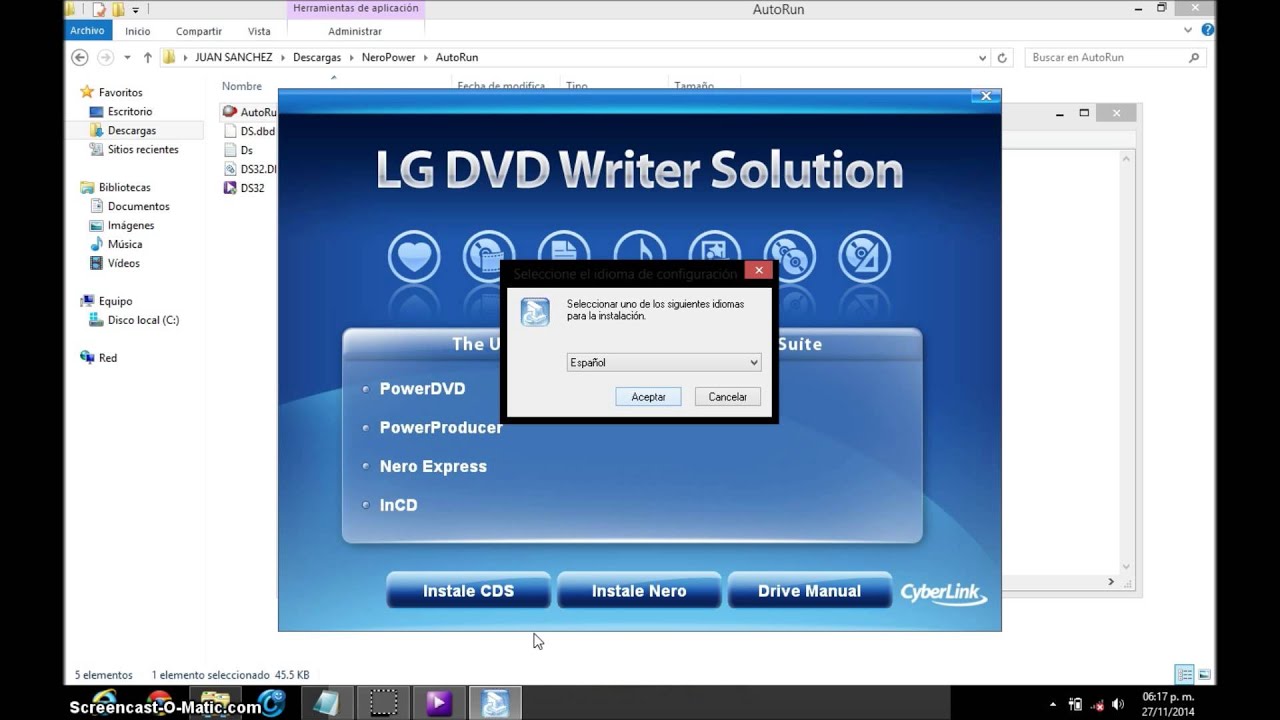Viewport: 1280px width, 720px height.
Task: Select Descargas in the navigation pane
Action: [x=133, y=131]
